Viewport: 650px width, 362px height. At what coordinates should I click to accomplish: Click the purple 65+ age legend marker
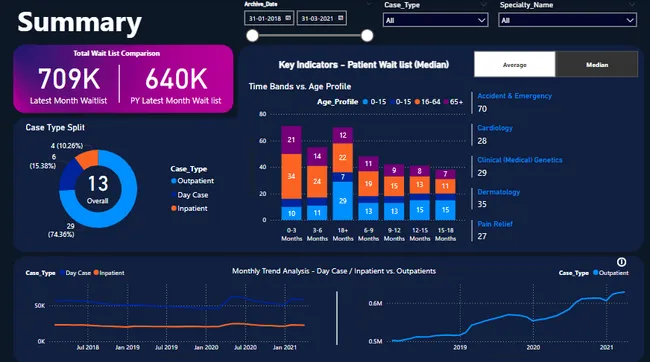tap(446, 102)
